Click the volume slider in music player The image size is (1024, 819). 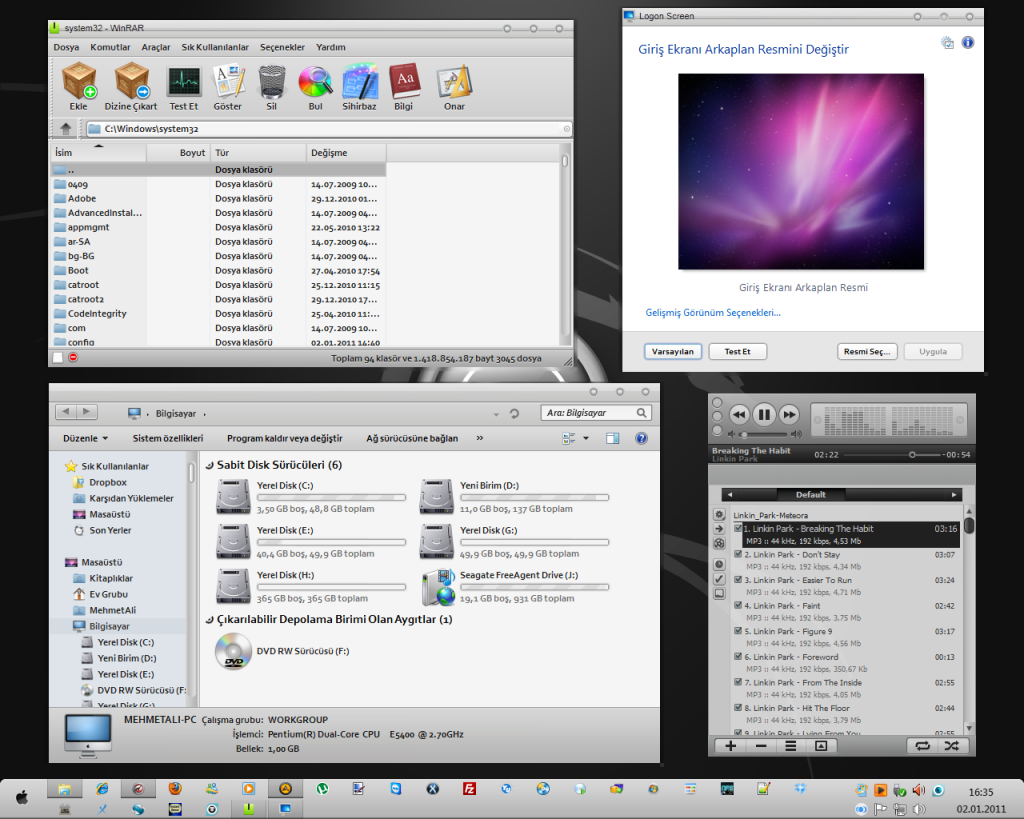coord(763,434)
